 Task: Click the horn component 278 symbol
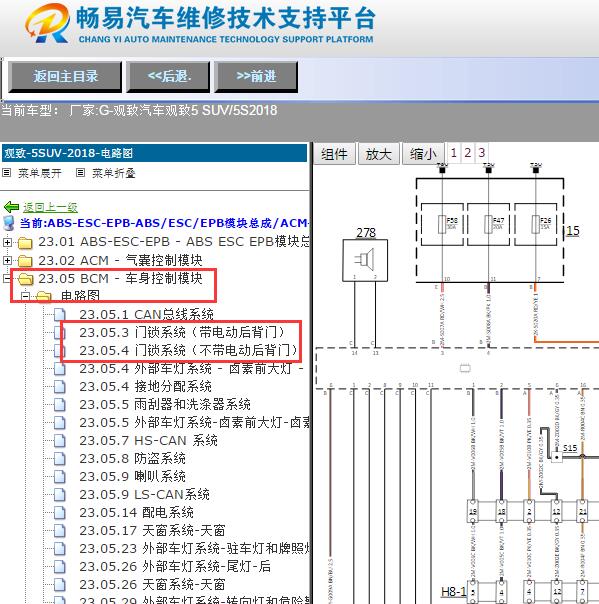[365, 260]
